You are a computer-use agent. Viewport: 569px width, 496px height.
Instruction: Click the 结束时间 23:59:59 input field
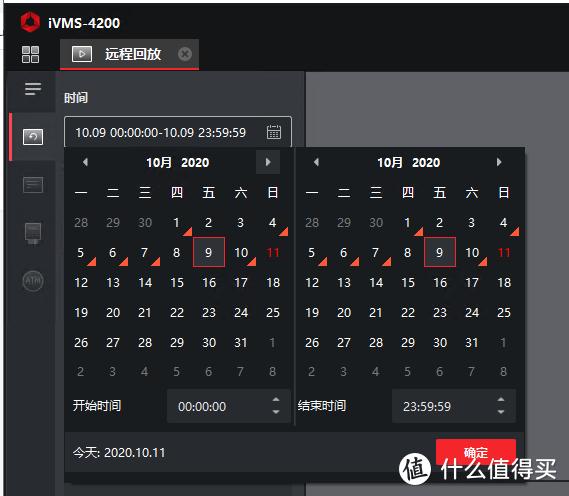(x=454, y=406)
